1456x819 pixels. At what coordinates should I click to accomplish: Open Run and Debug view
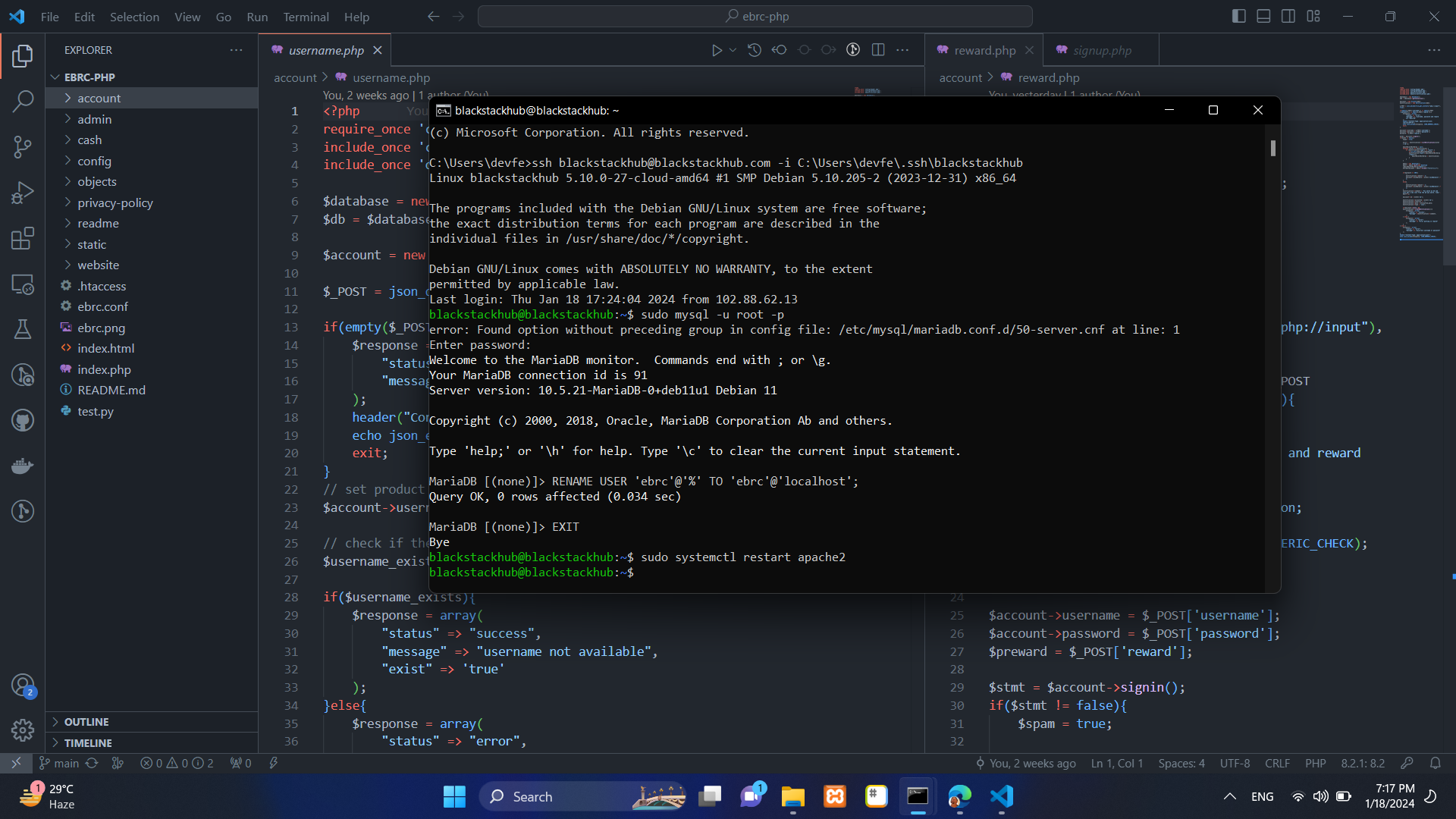[23, 193]
